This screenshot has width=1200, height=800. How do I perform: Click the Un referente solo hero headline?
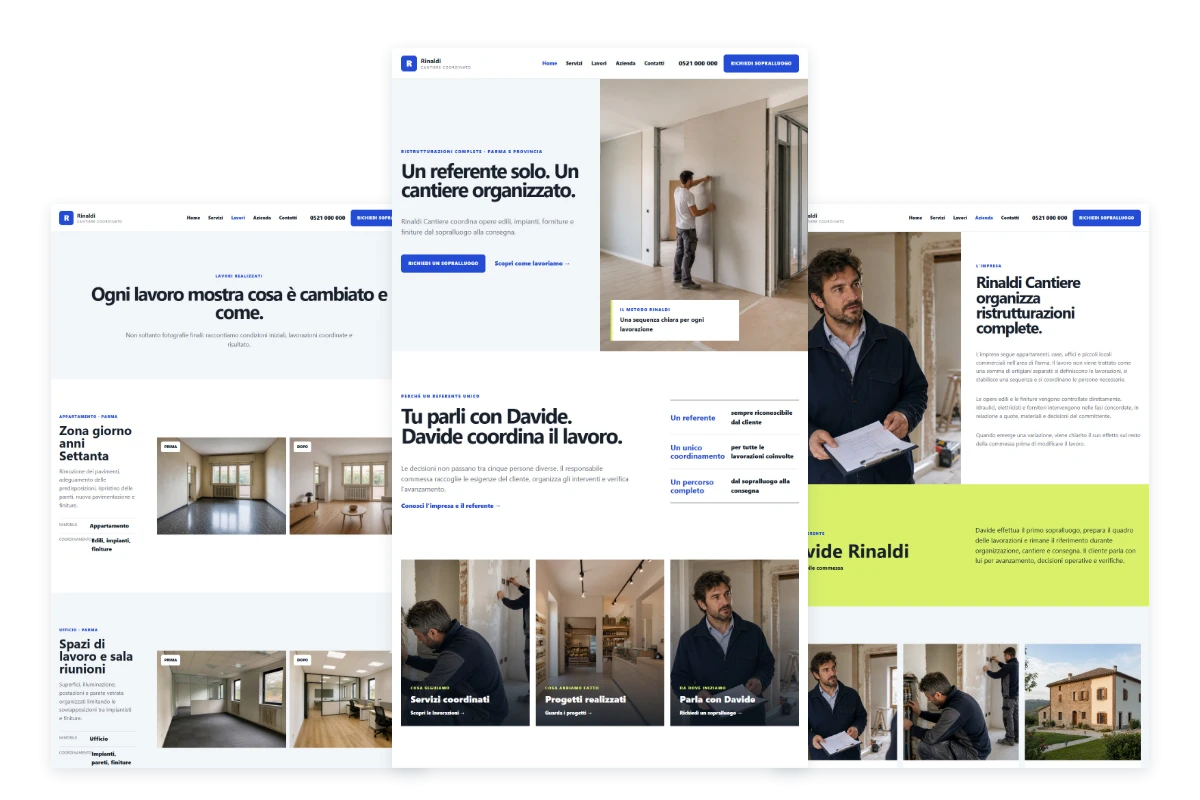pos(490,181)
